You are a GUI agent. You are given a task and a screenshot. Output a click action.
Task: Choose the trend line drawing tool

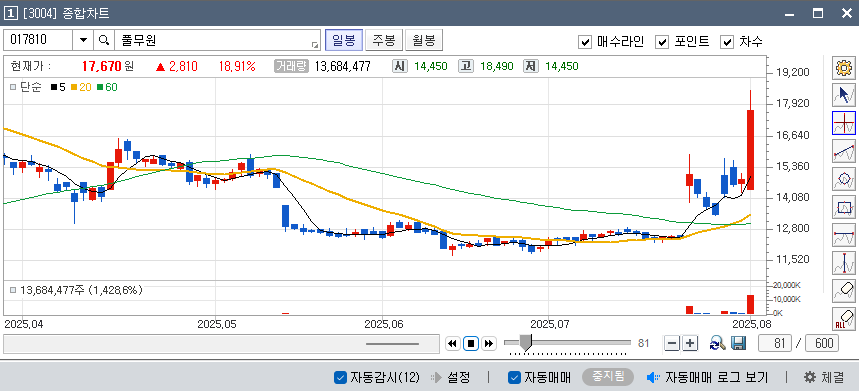click(844, 151)
